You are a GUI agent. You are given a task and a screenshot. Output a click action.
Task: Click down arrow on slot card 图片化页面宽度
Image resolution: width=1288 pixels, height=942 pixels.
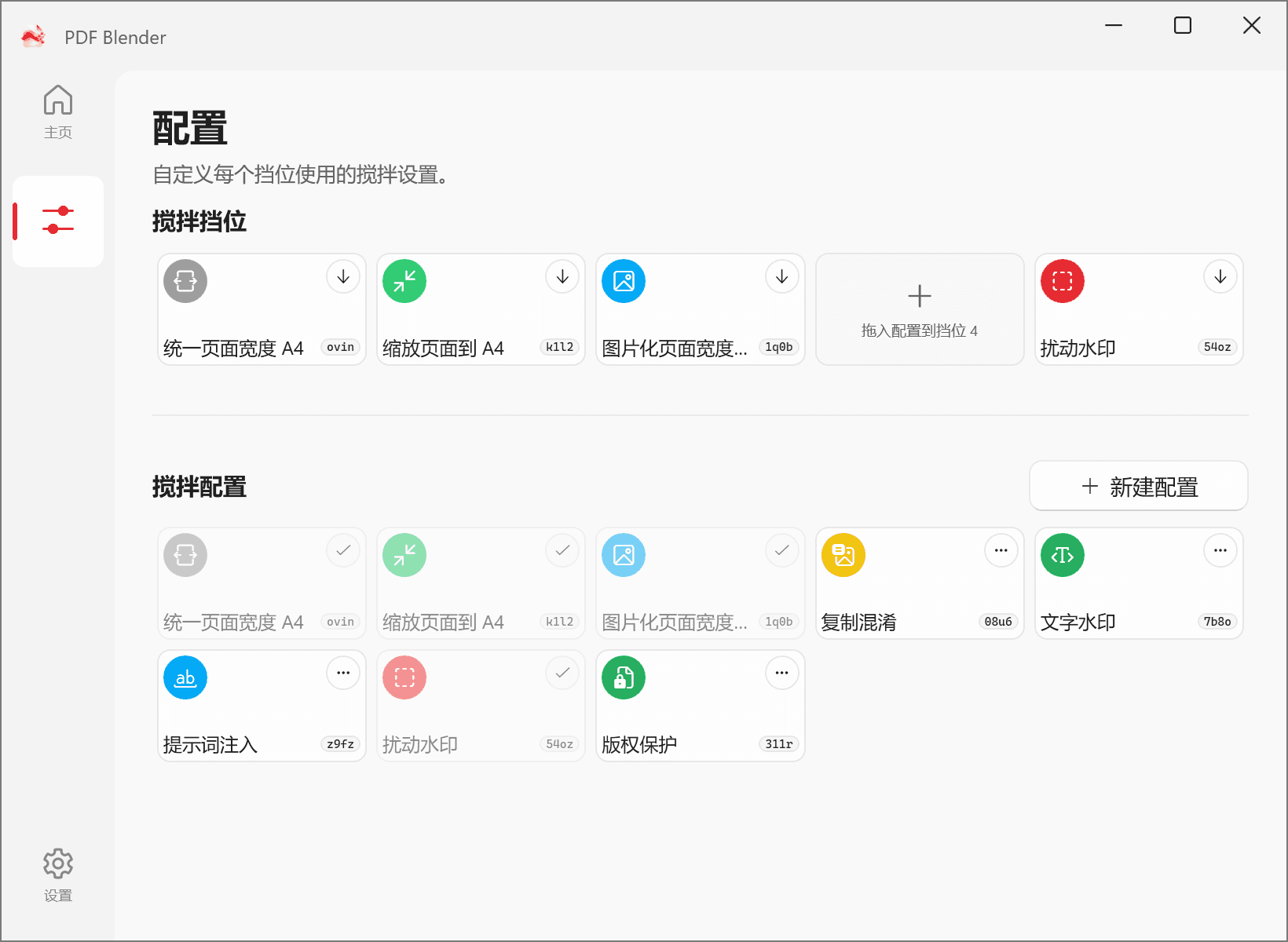click(x=781, y=276)
